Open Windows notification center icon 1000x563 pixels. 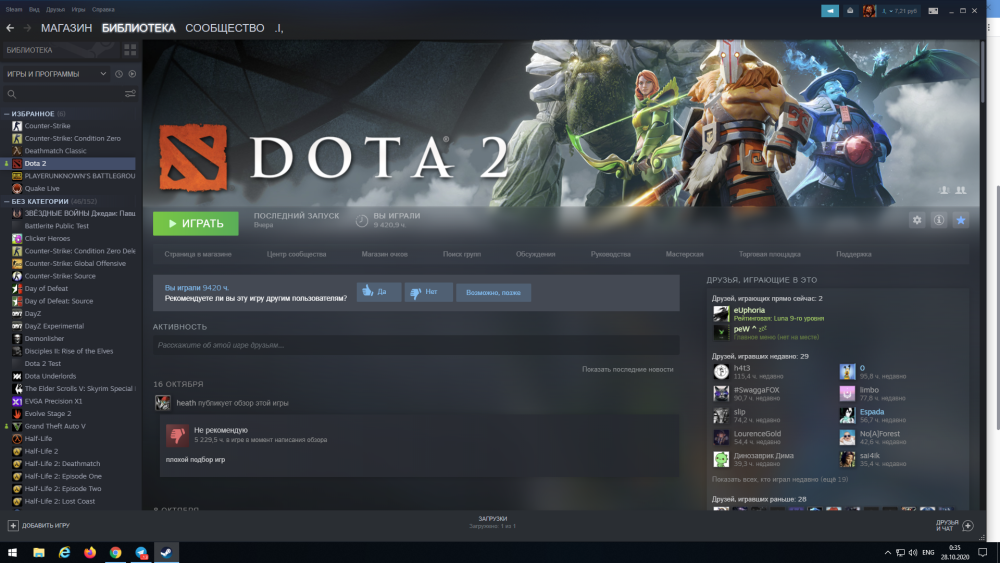(983, 552)
